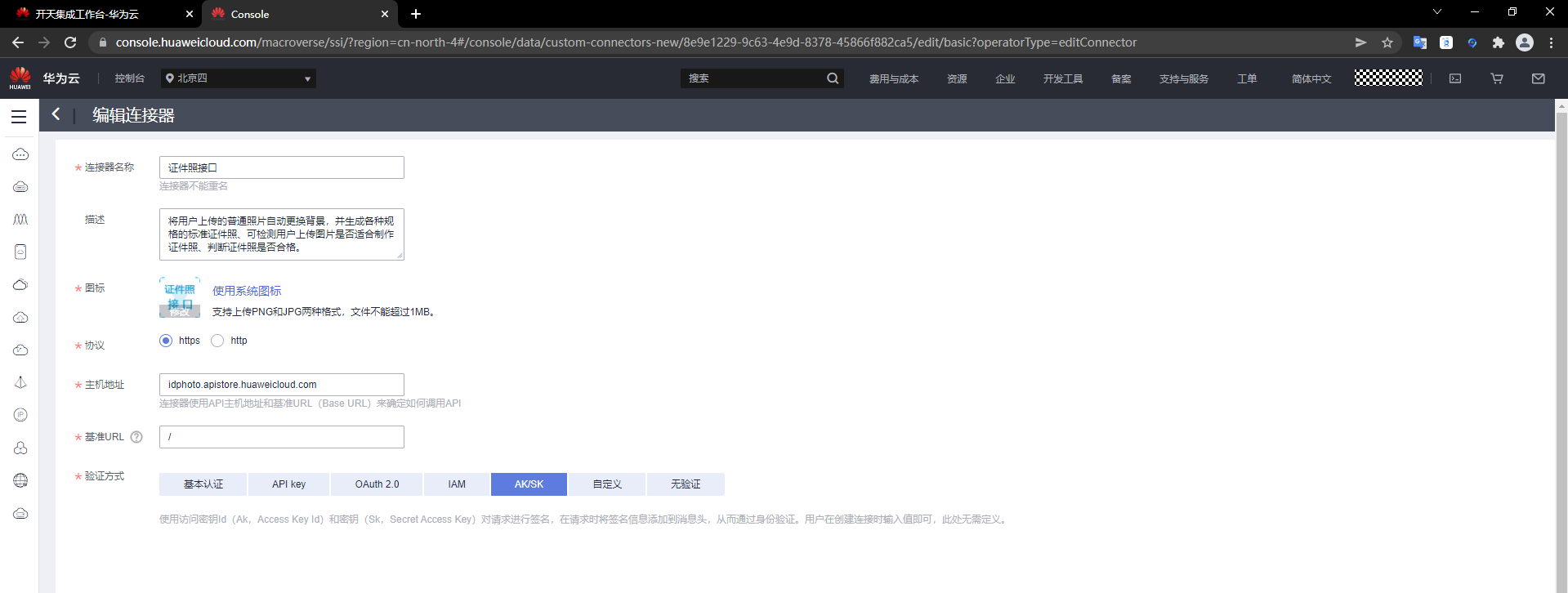Open the Chrome profile avatar
Viewport: 1568px width, 593px height.
[1525, 42]
